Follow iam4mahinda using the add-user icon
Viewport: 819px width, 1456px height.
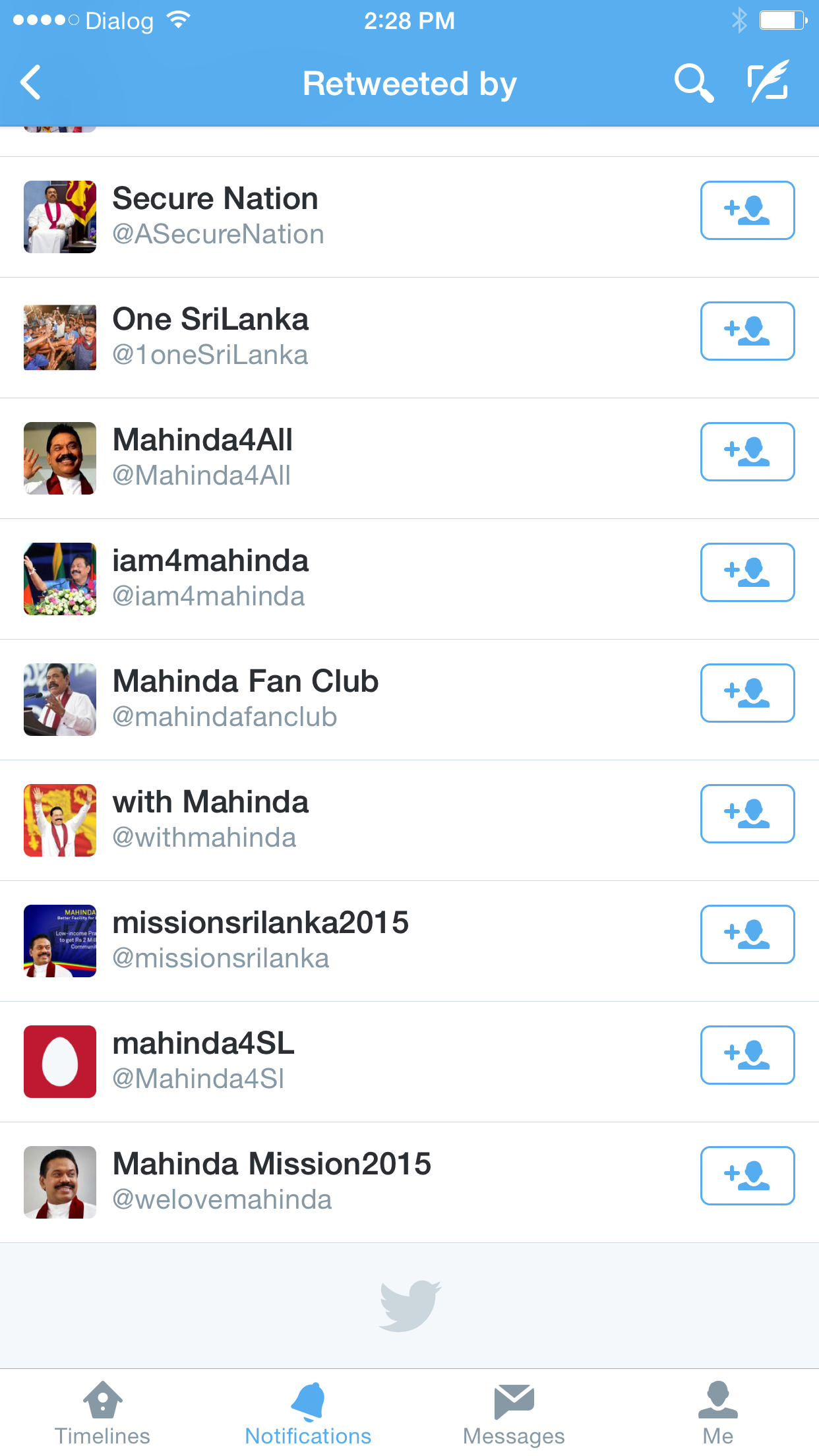747,572
